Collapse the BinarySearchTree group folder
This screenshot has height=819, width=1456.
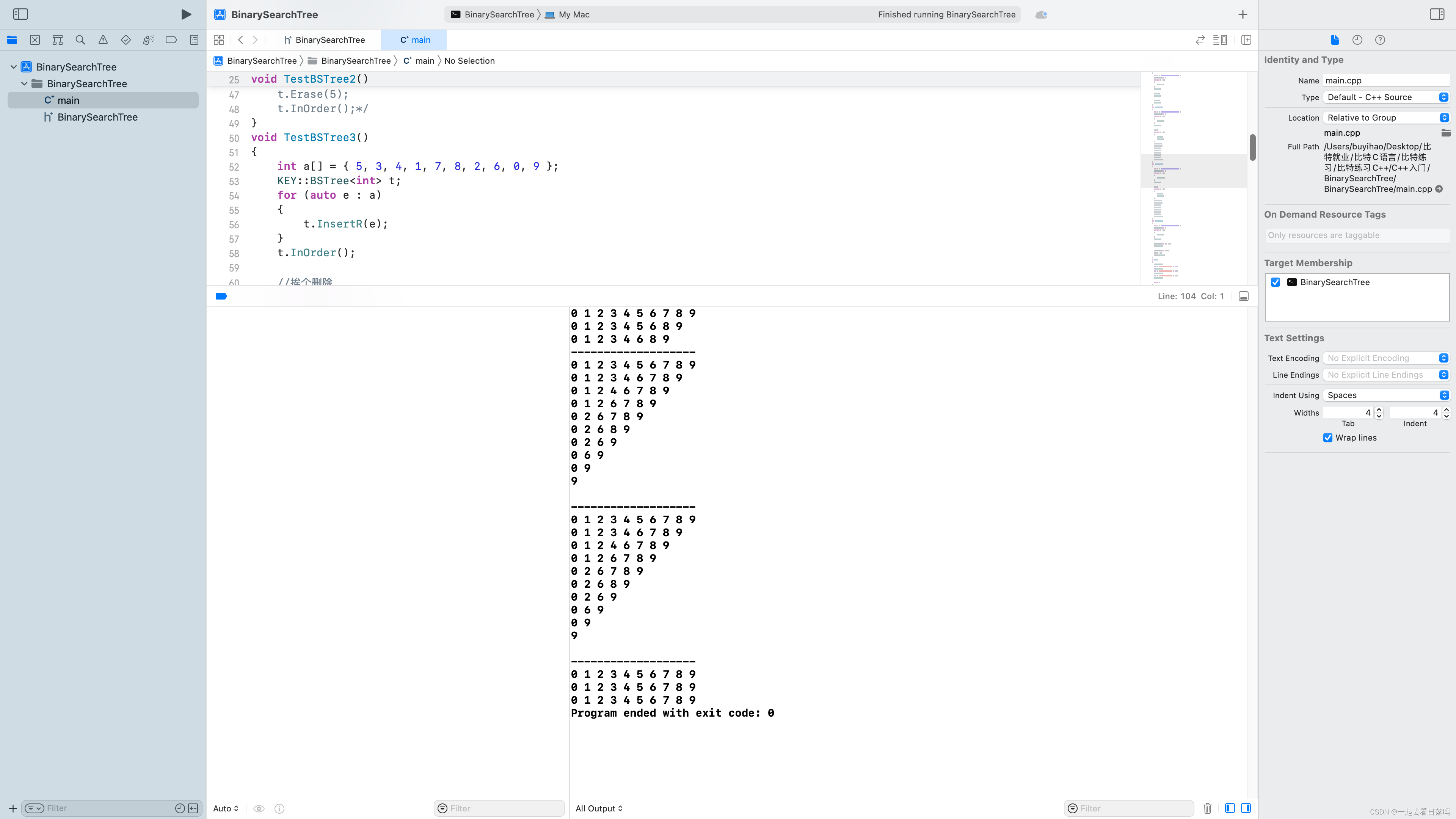[24, 84]
